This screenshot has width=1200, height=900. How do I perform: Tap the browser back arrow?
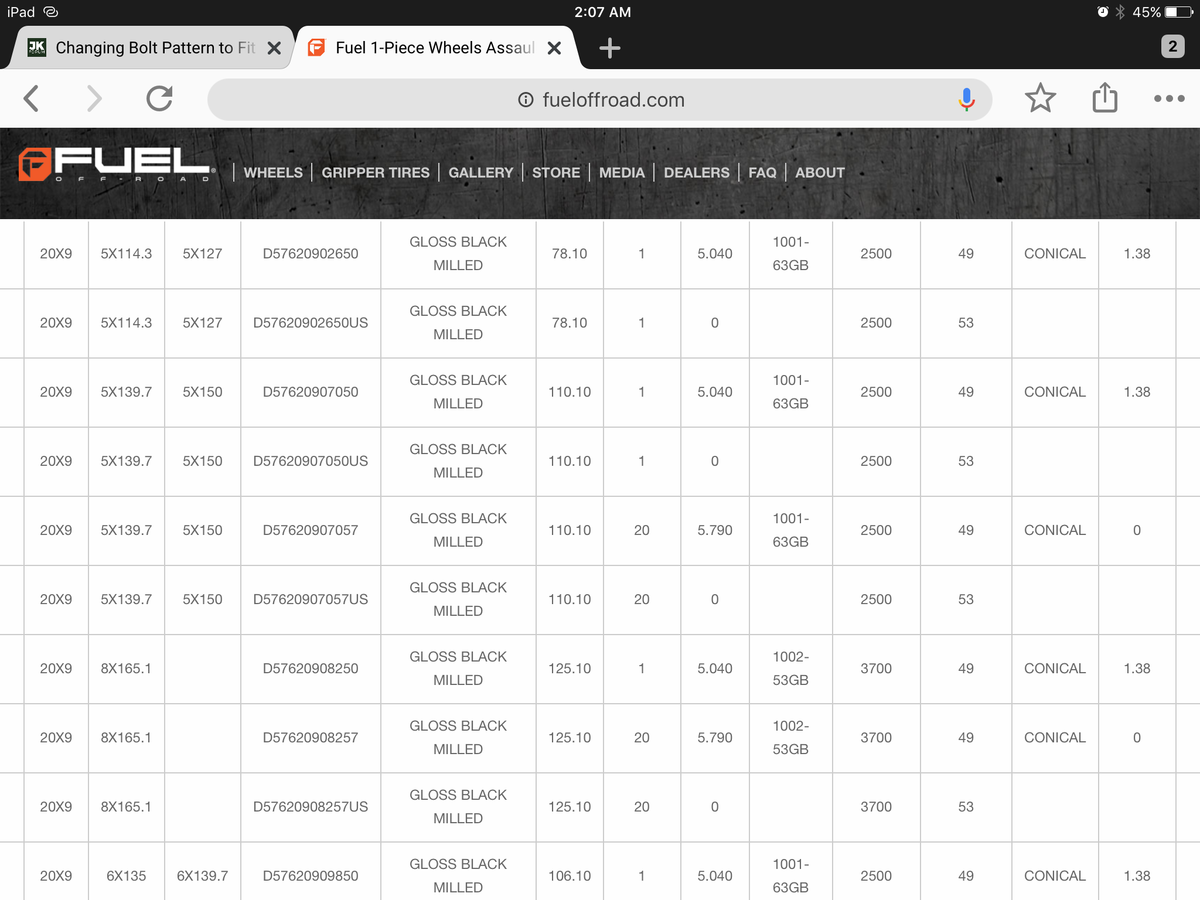coord(32,98)
